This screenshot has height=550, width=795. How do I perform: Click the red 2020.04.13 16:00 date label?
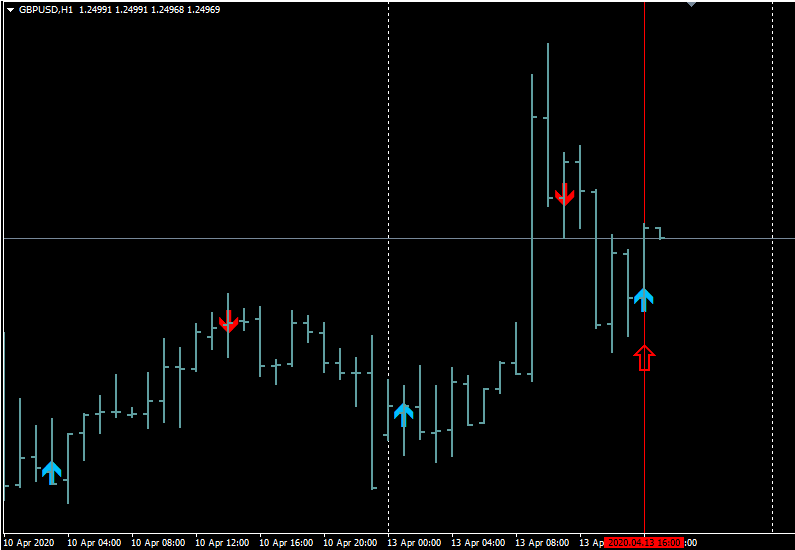(x=644, y=542)
